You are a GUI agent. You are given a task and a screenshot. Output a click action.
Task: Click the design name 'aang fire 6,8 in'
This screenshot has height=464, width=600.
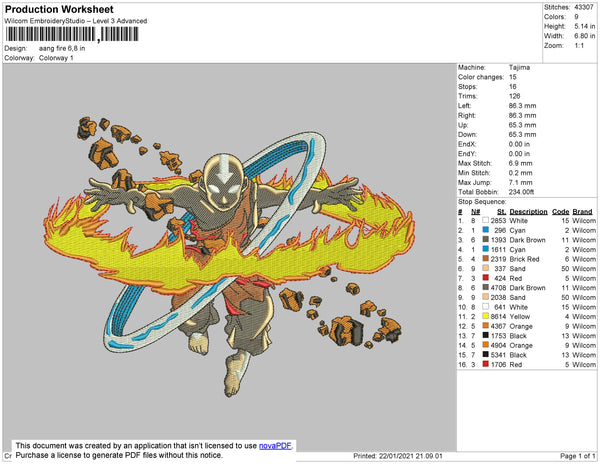click(x=62, y=49)
